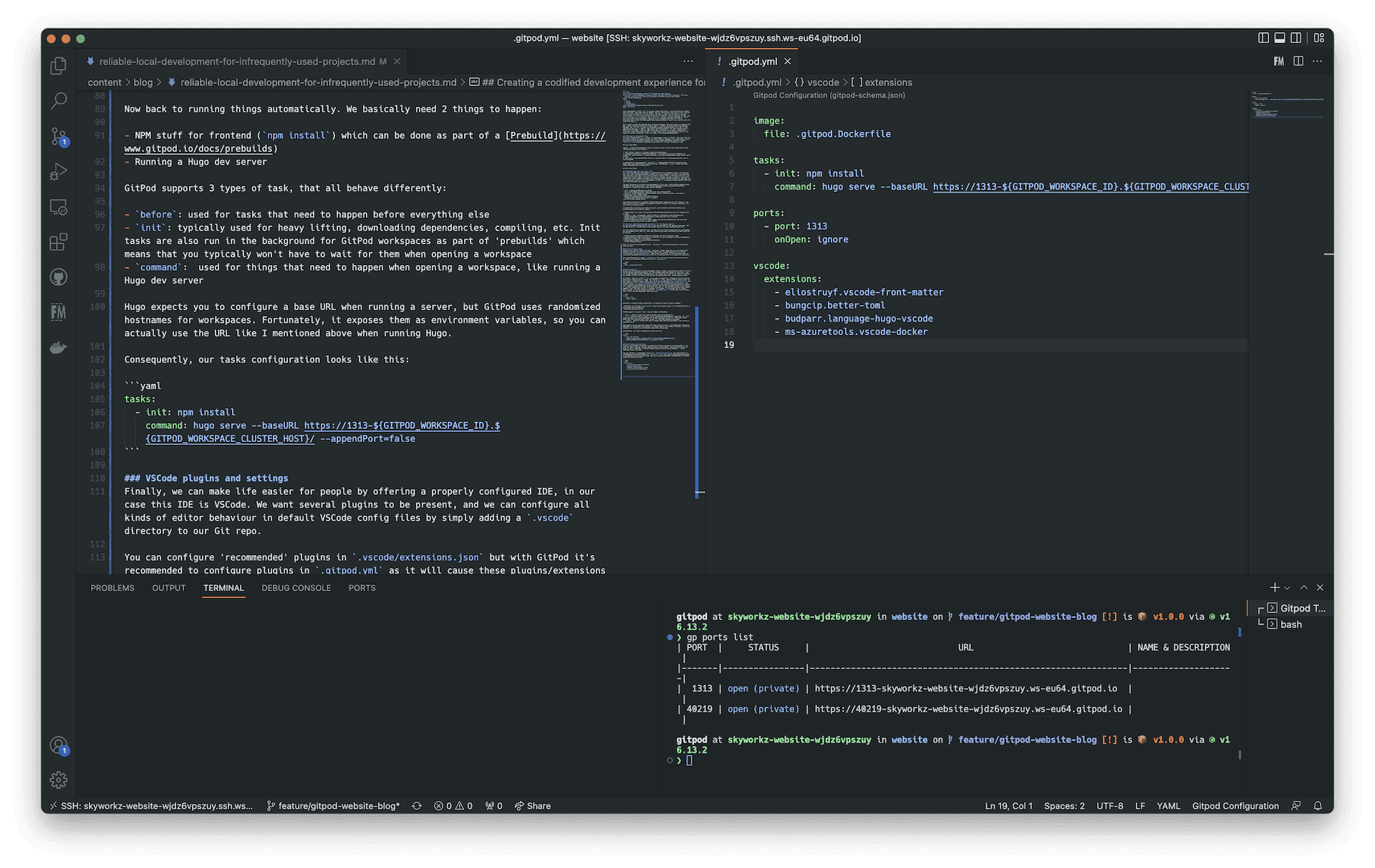This screenshot has width=1375, height=868.
Task: Open Extensions view in activity bar
Action: pos(59,242)
